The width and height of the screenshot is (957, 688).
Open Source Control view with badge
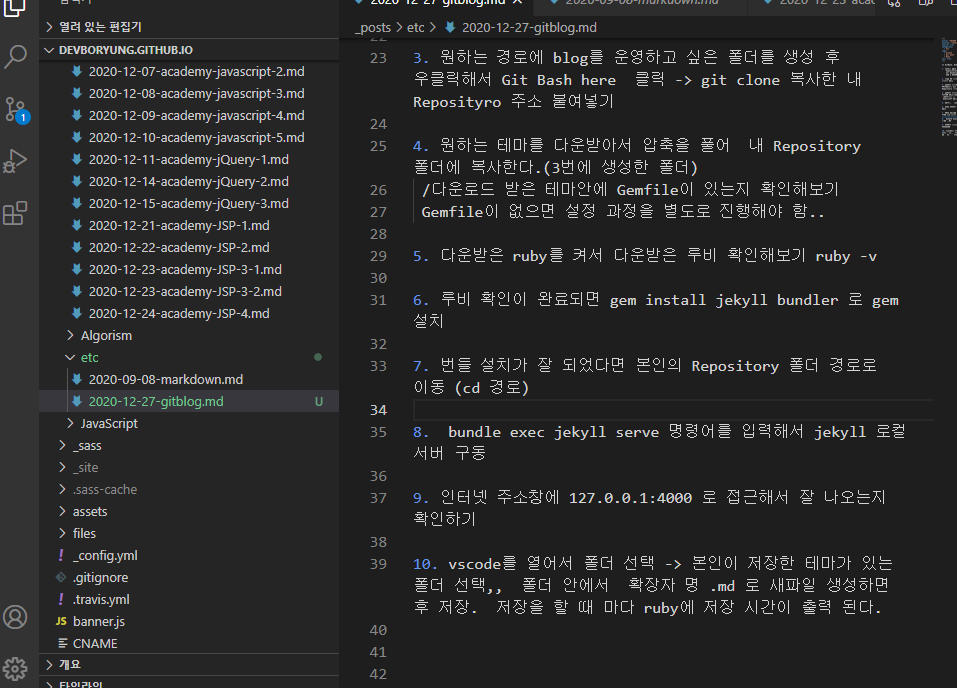(x=15, y=109)
